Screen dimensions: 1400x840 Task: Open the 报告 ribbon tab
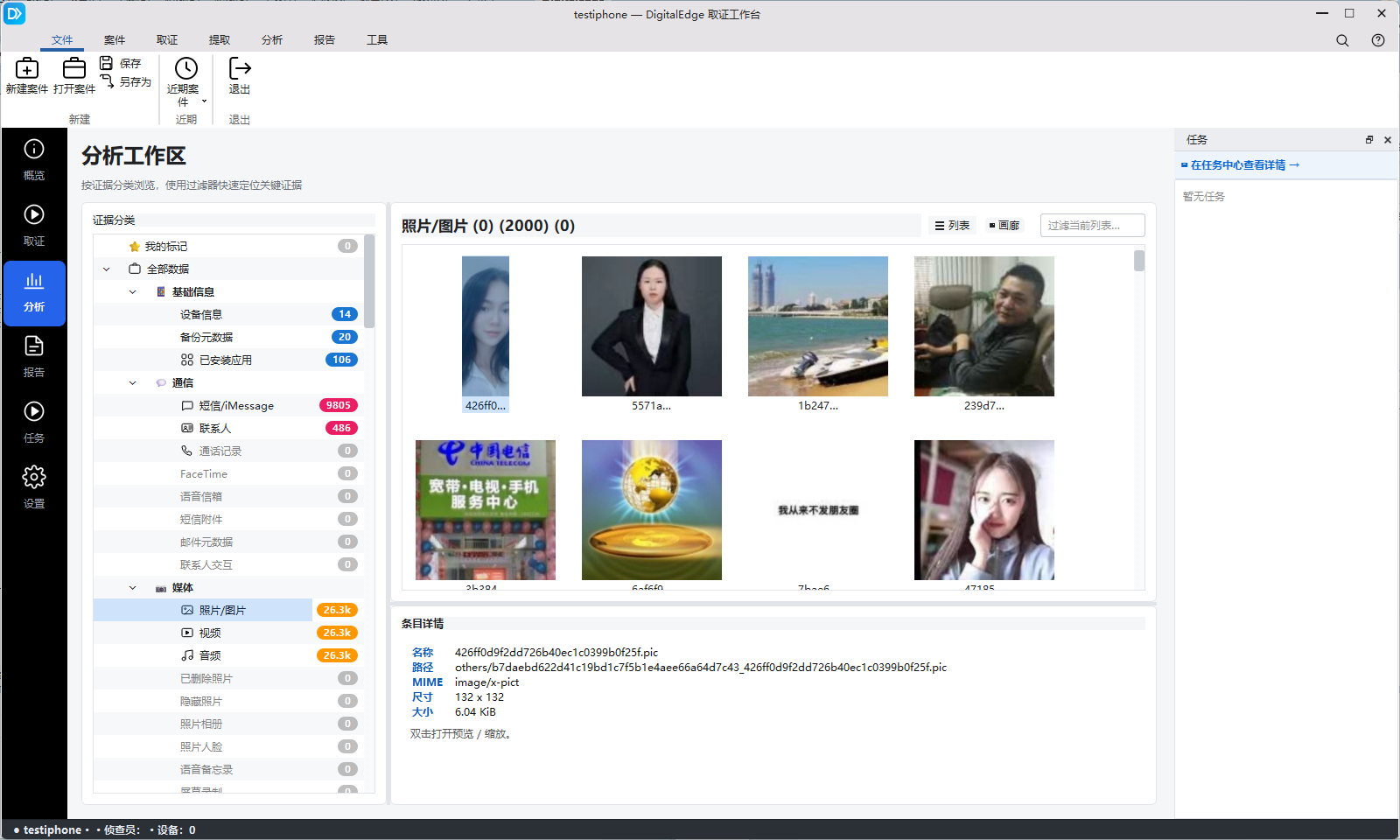point(325,40)
